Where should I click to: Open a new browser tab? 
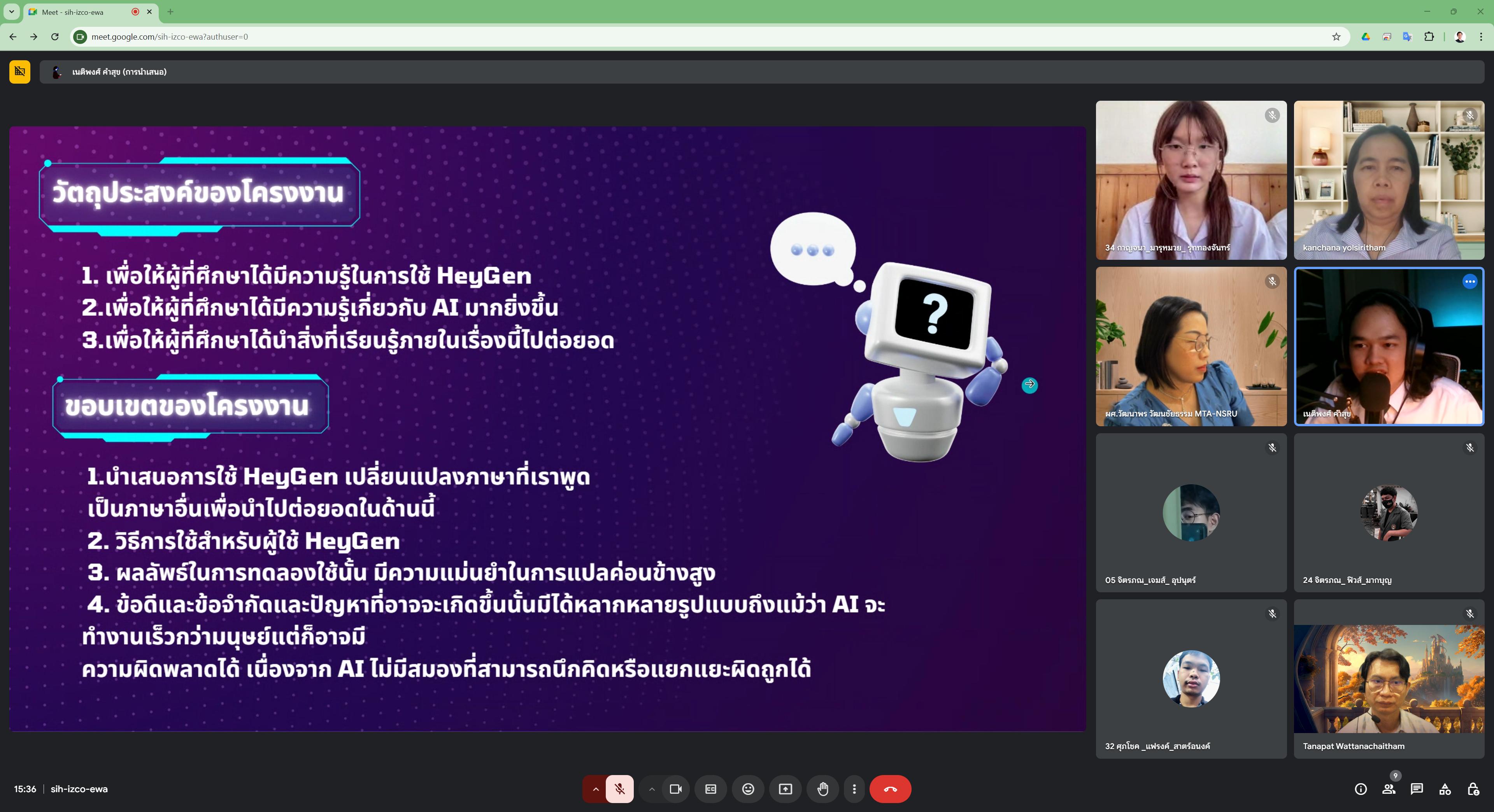pyautogui.click(x=170, y=12)
